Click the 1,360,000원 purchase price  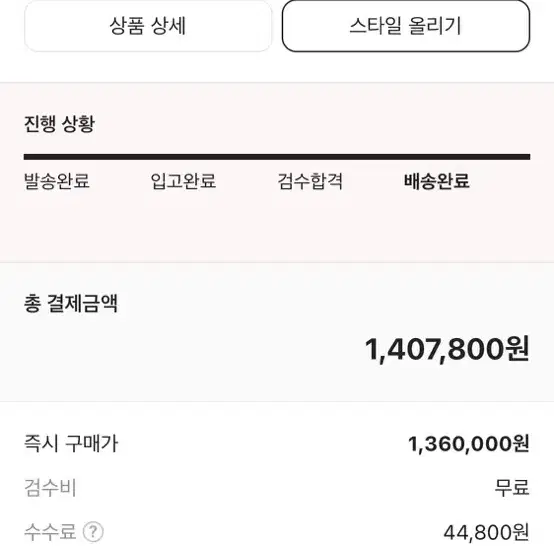tap(468, 444)
